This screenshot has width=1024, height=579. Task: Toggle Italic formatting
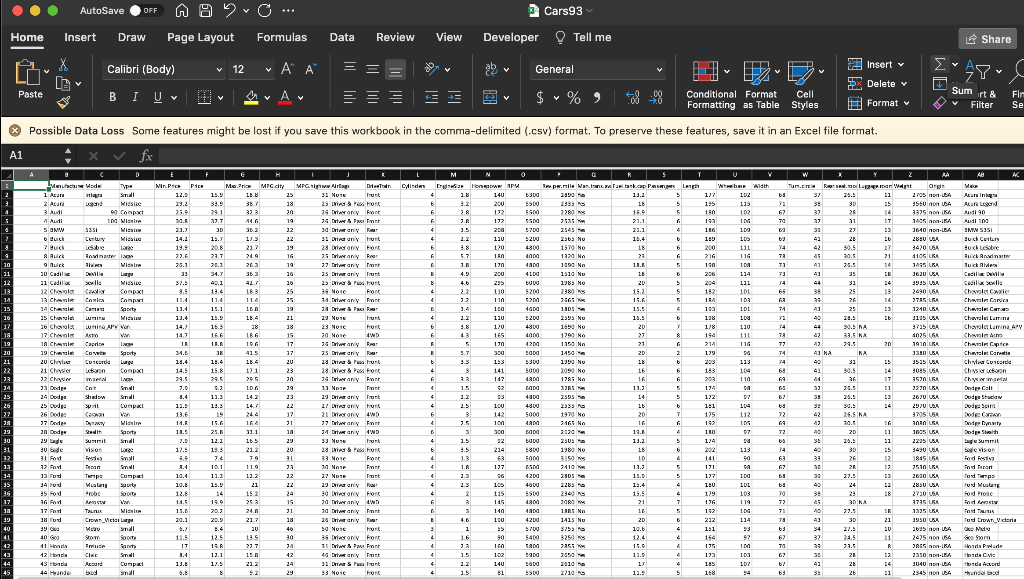[135, 97]
